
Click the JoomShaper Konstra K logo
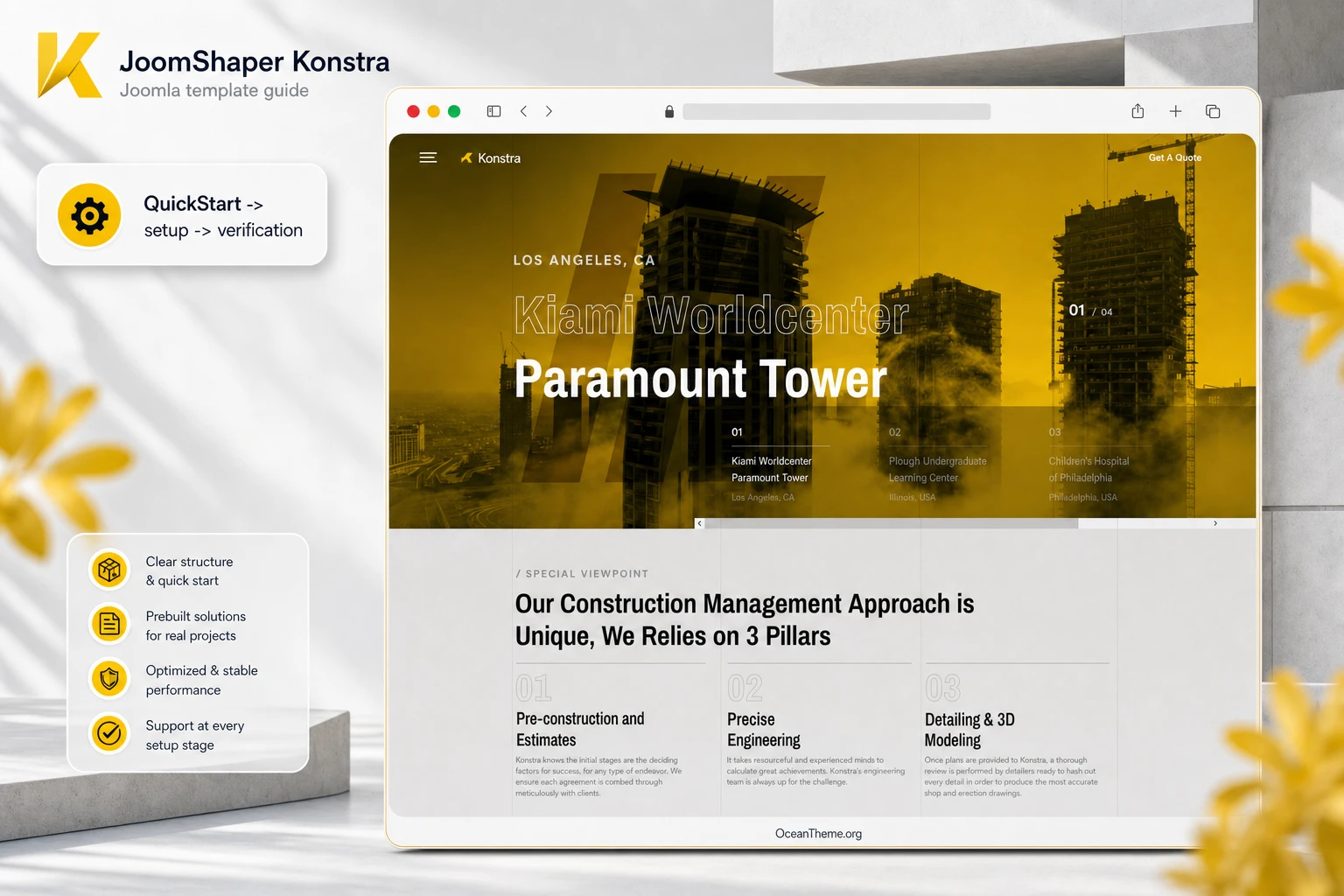[x=70, y=65]
